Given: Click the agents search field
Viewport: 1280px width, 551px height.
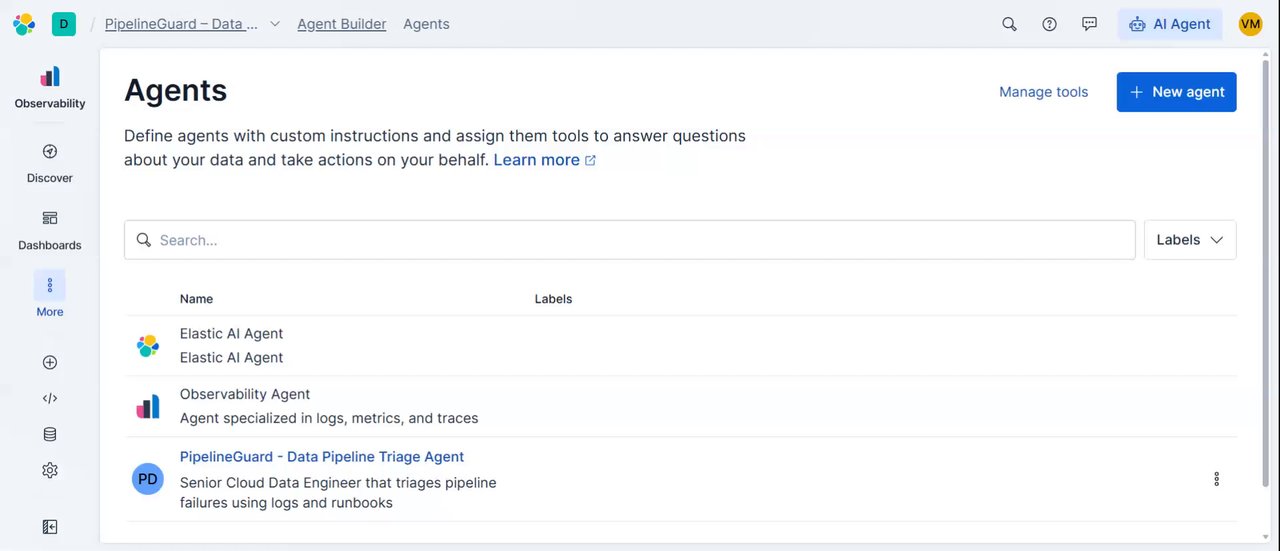Looking at the screenshot, I should pos(630,240).
